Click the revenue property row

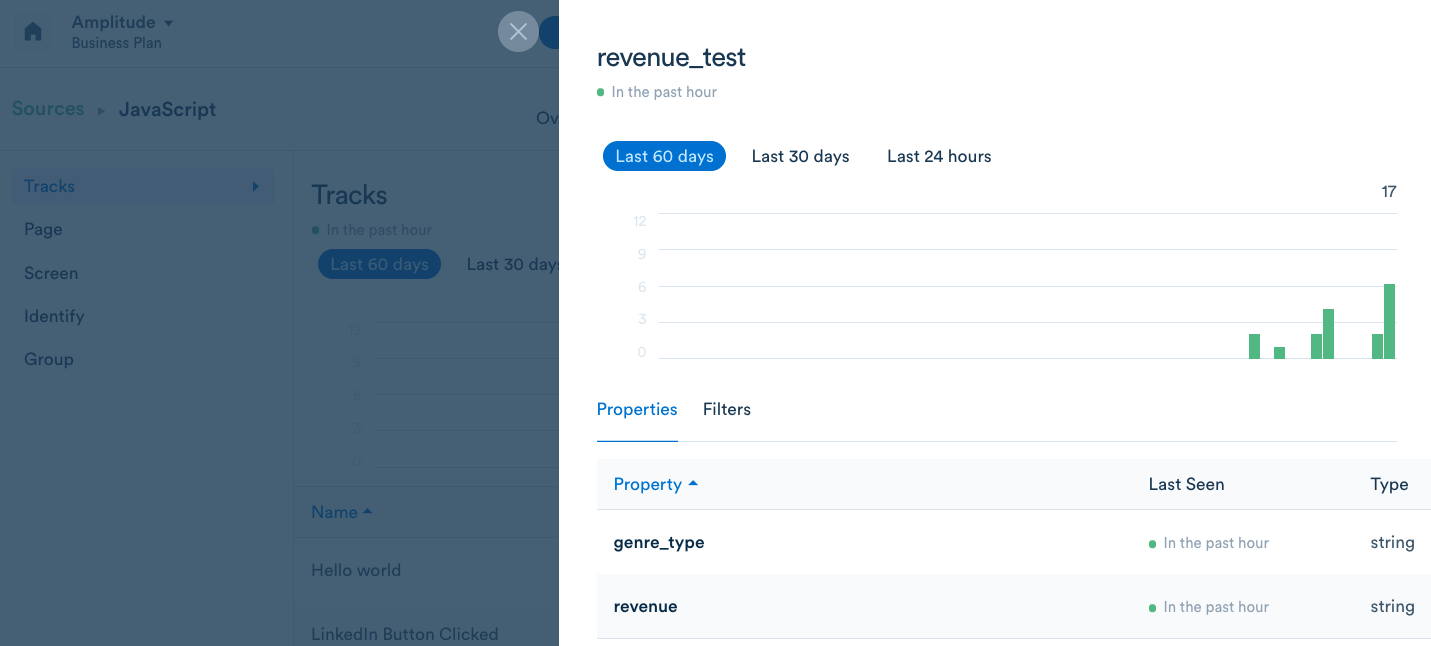click(645, 606)
